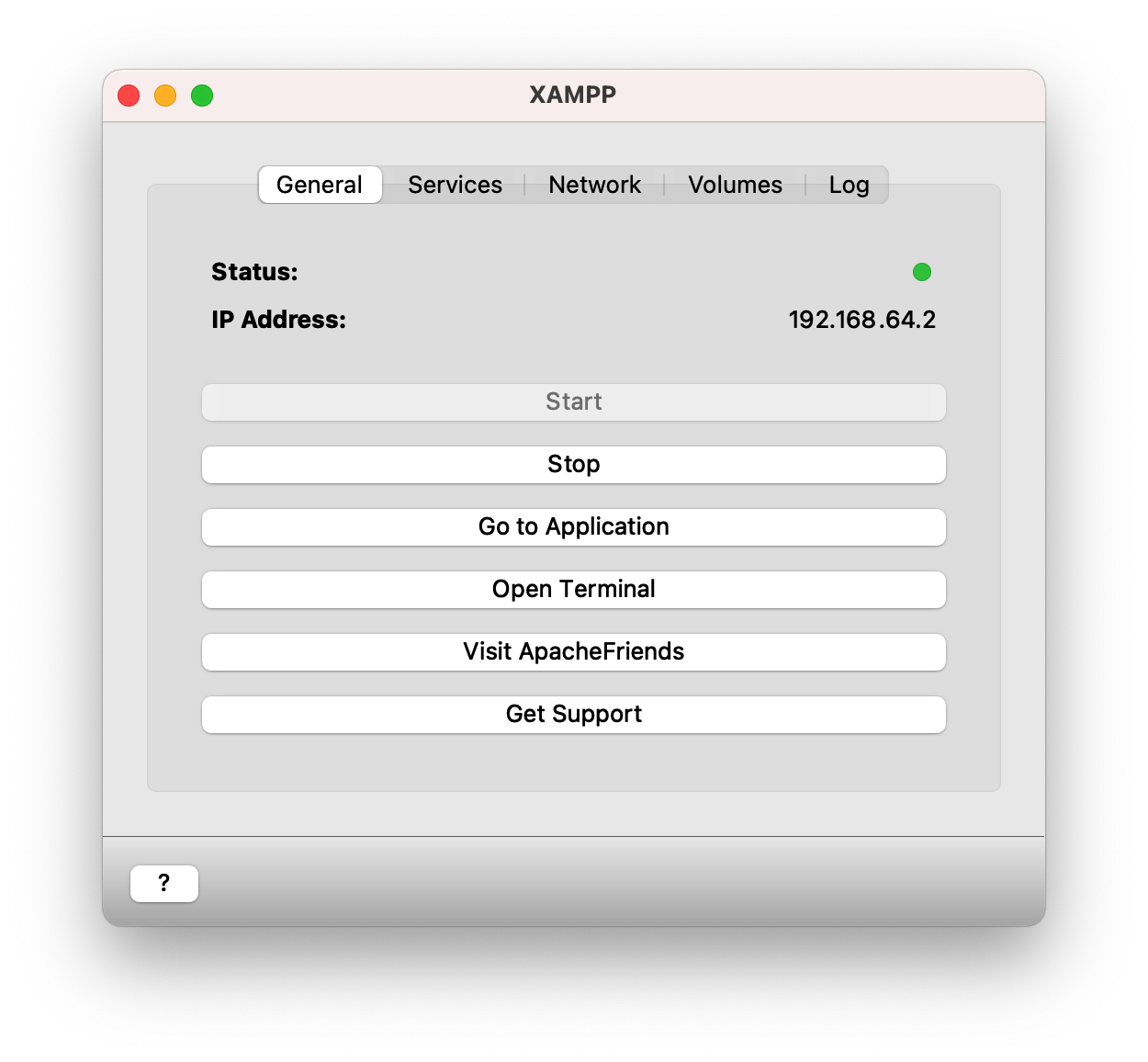The width and height of the screenshot is (1148, 1062).
Task: Switch to the General tab
Action: point(320,185)
